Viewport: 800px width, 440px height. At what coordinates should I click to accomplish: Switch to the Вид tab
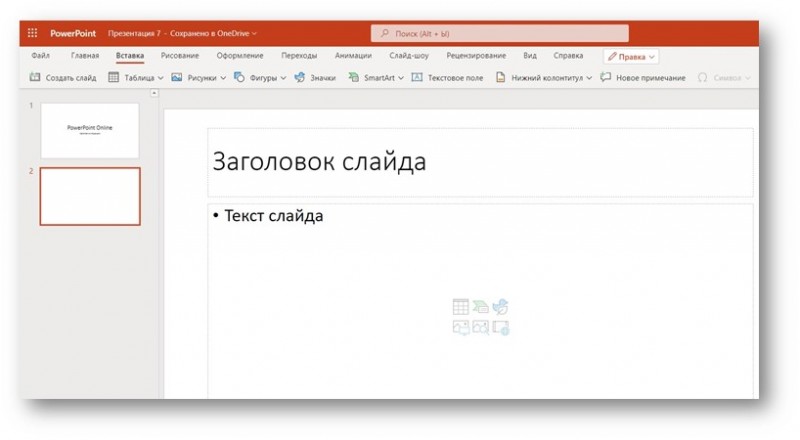(530, 55)
